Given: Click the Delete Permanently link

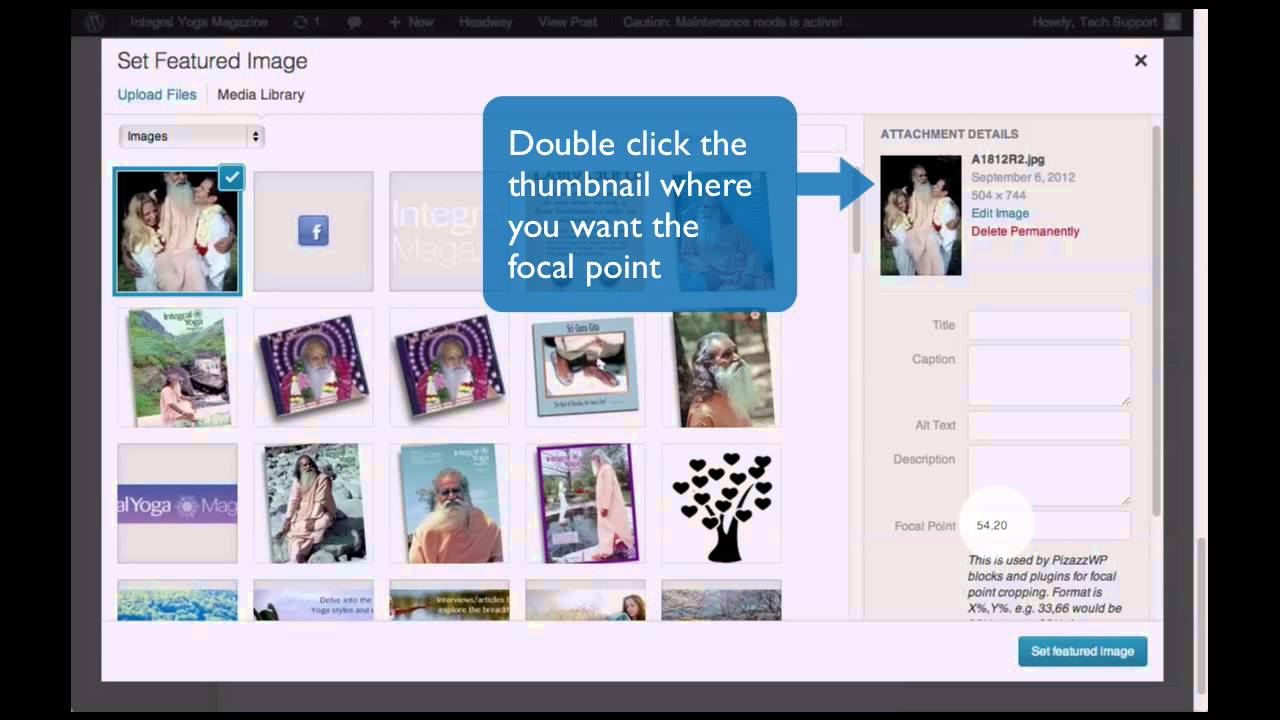Looking at the screenshot, I should click(1025, 231).
